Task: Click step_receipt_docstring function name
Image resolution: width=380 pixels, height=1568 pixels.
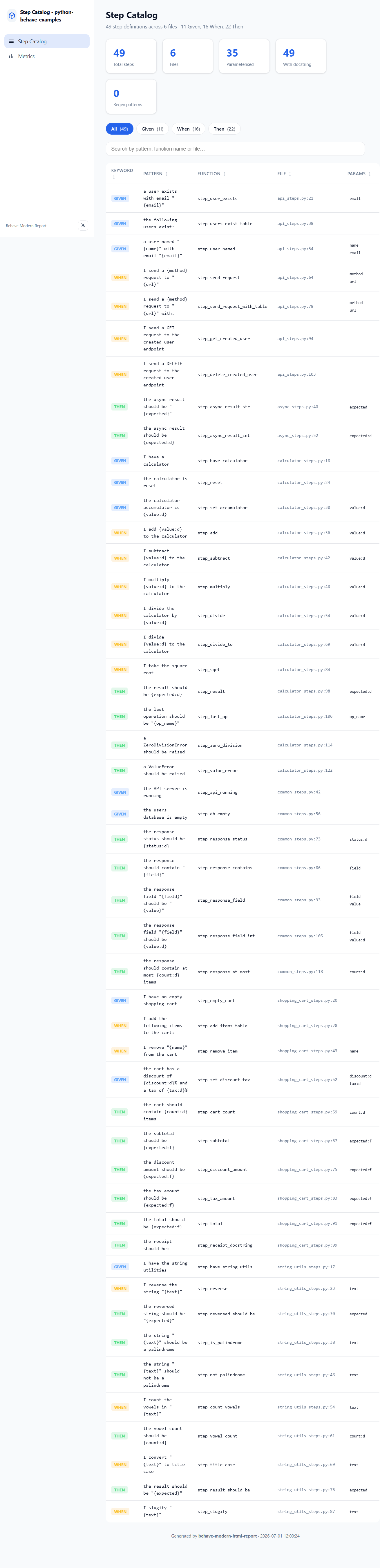Action: click(x=225, y=1245)
